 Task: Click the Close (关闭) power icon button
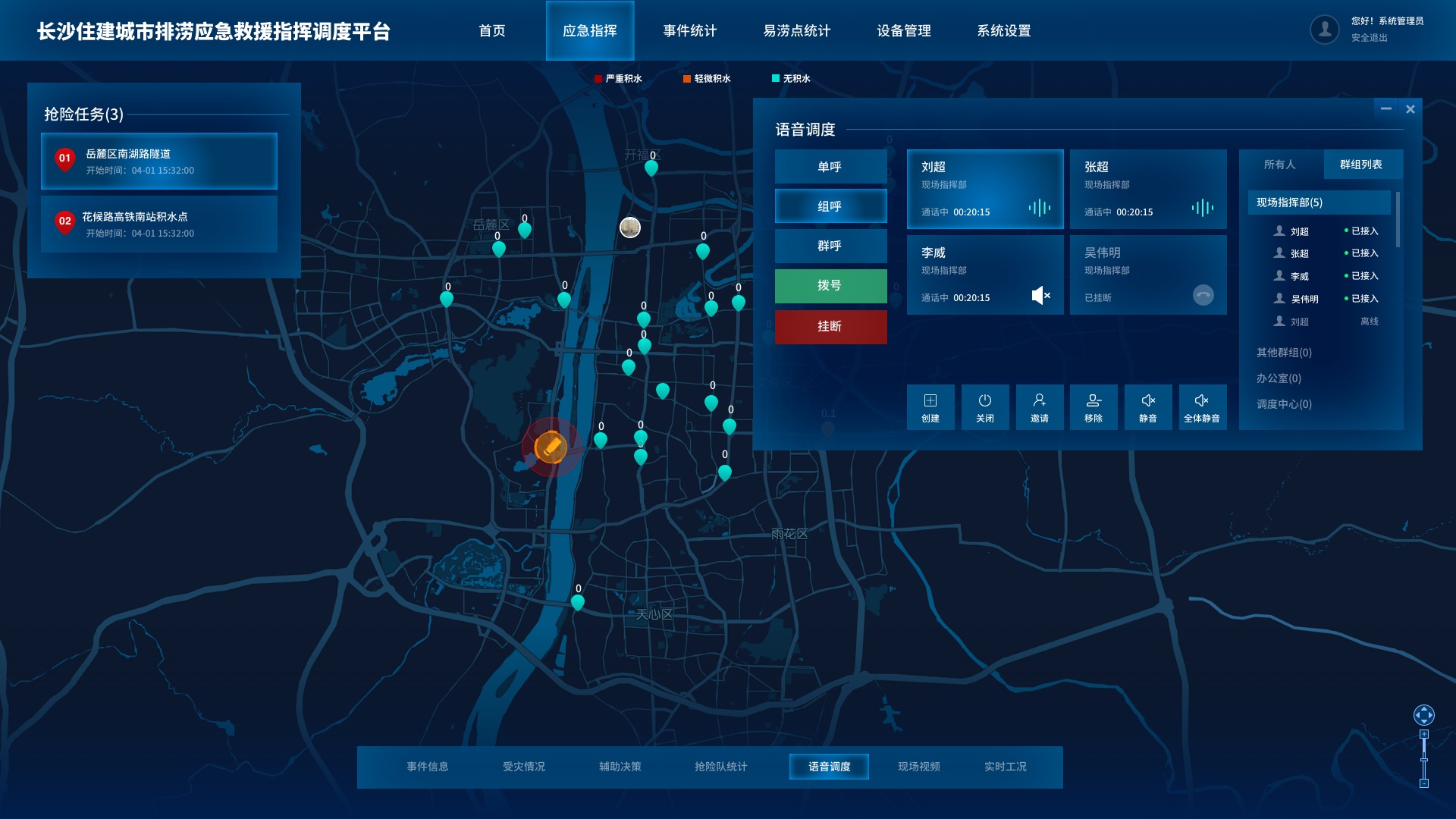[984, 407]
